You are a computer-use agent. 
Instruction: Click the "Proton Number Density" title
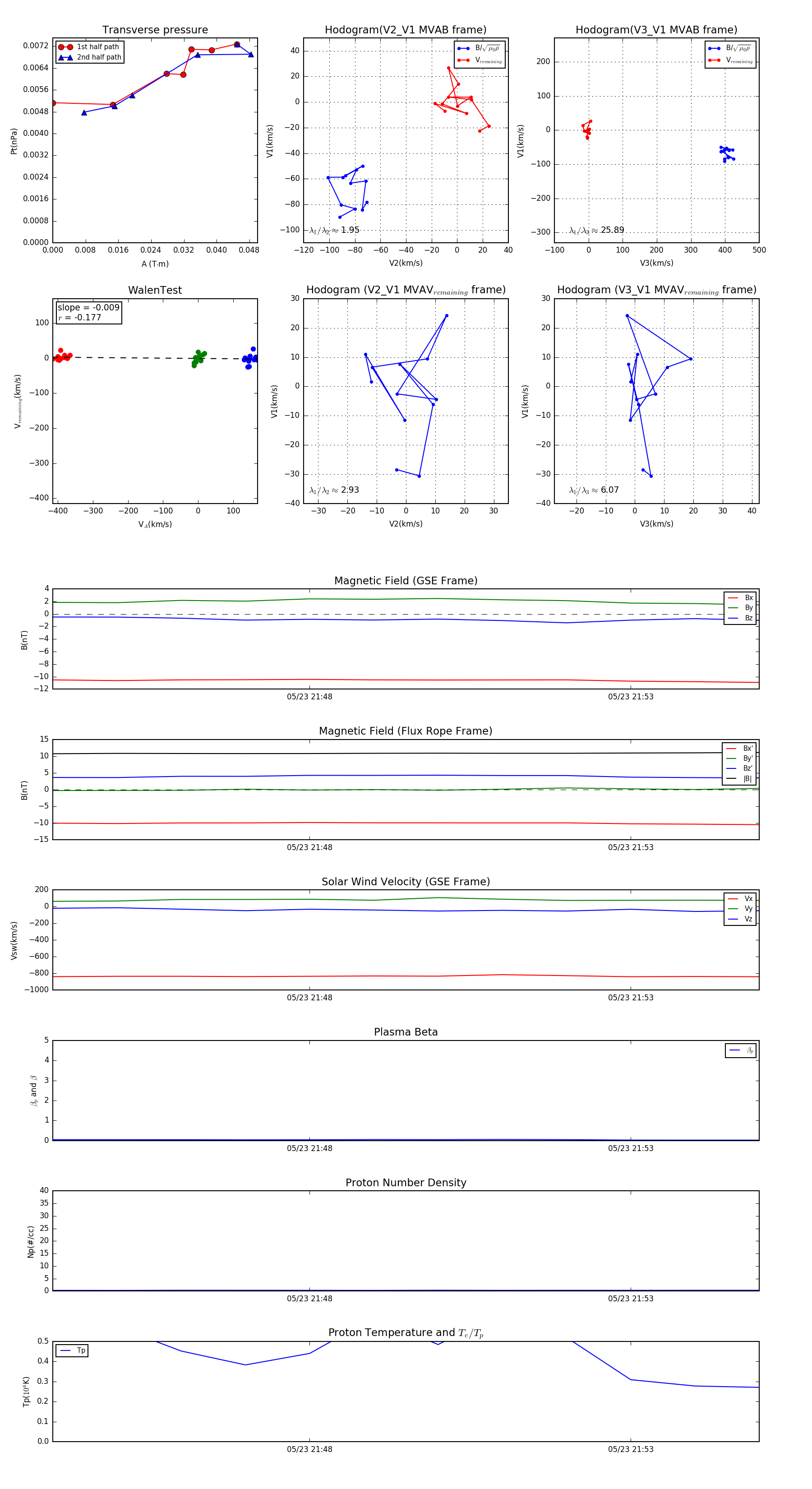click(406, 1183)
